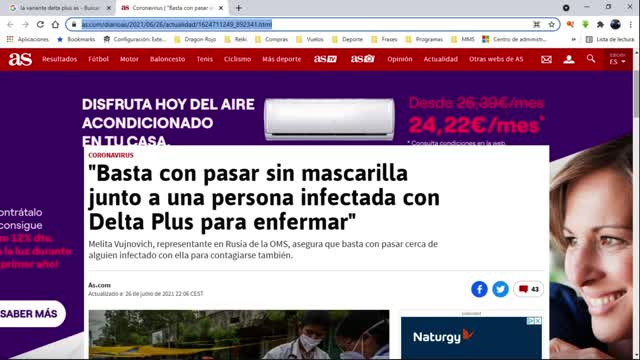Open the Vuelos bookmark folder

310,39
